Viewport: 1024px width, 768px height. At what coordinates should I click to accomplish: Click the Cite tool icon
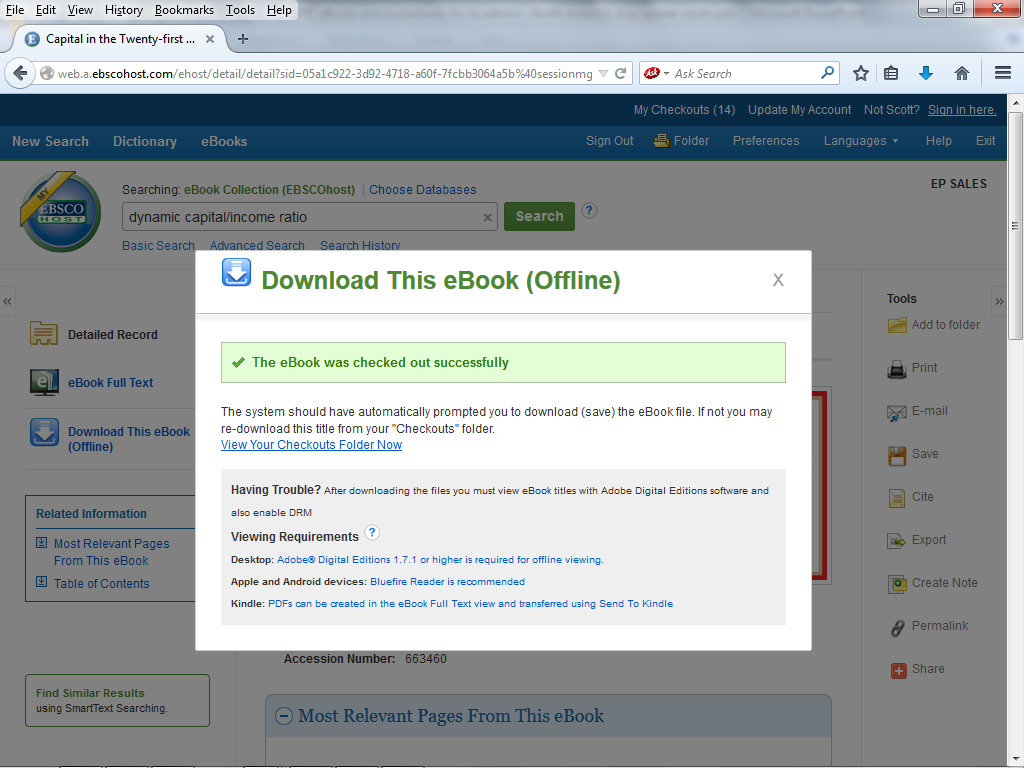point(897,498)
